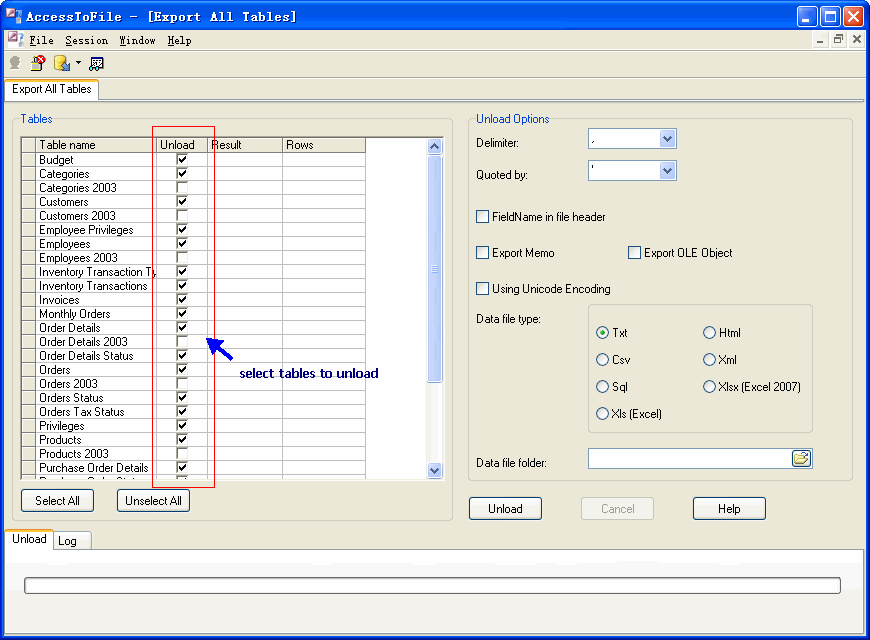The width and height of the screenshot is (870, 640).
Task: Click the Help button beside Cancel
Action: click(x=729, y=508)
